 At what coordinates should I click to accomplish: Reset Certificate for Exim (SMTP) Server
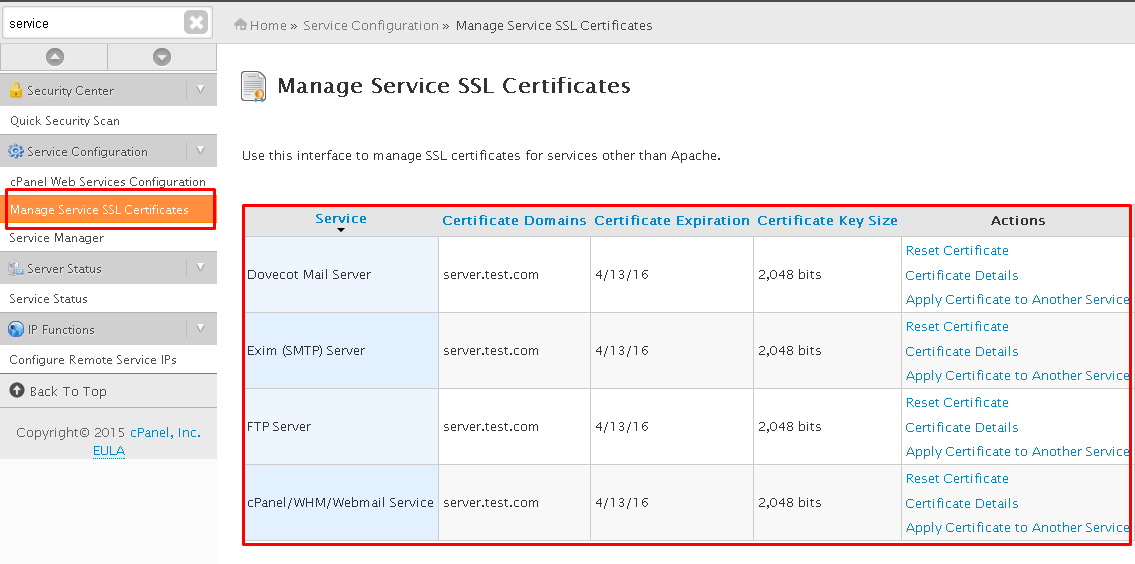click(x=957, y=327)
